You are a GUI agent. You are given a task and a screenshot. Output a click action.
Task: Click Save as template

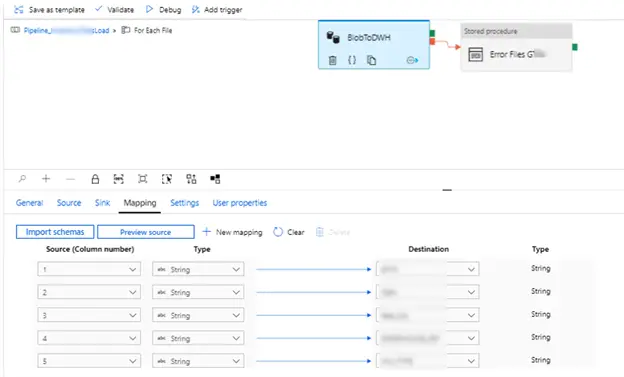[49, 10]
